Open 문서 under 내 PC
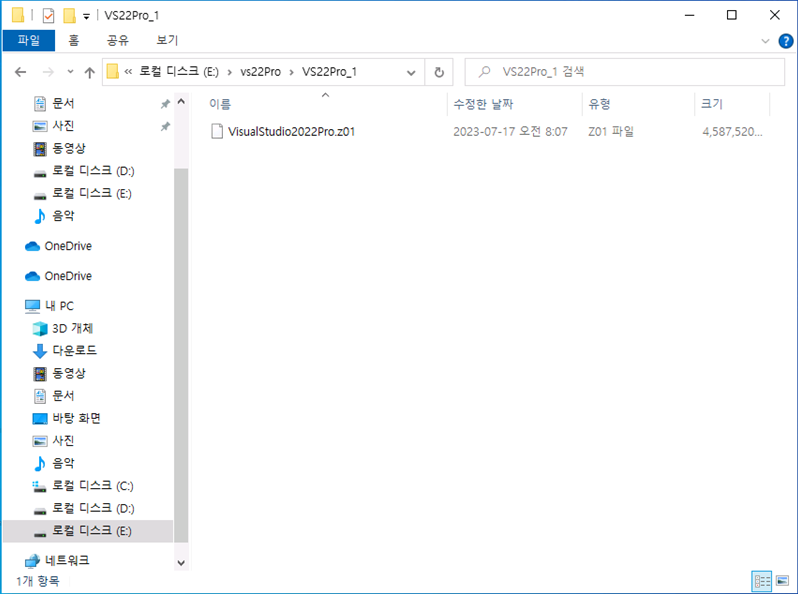798x594 pixels. (x=63, y=395)
